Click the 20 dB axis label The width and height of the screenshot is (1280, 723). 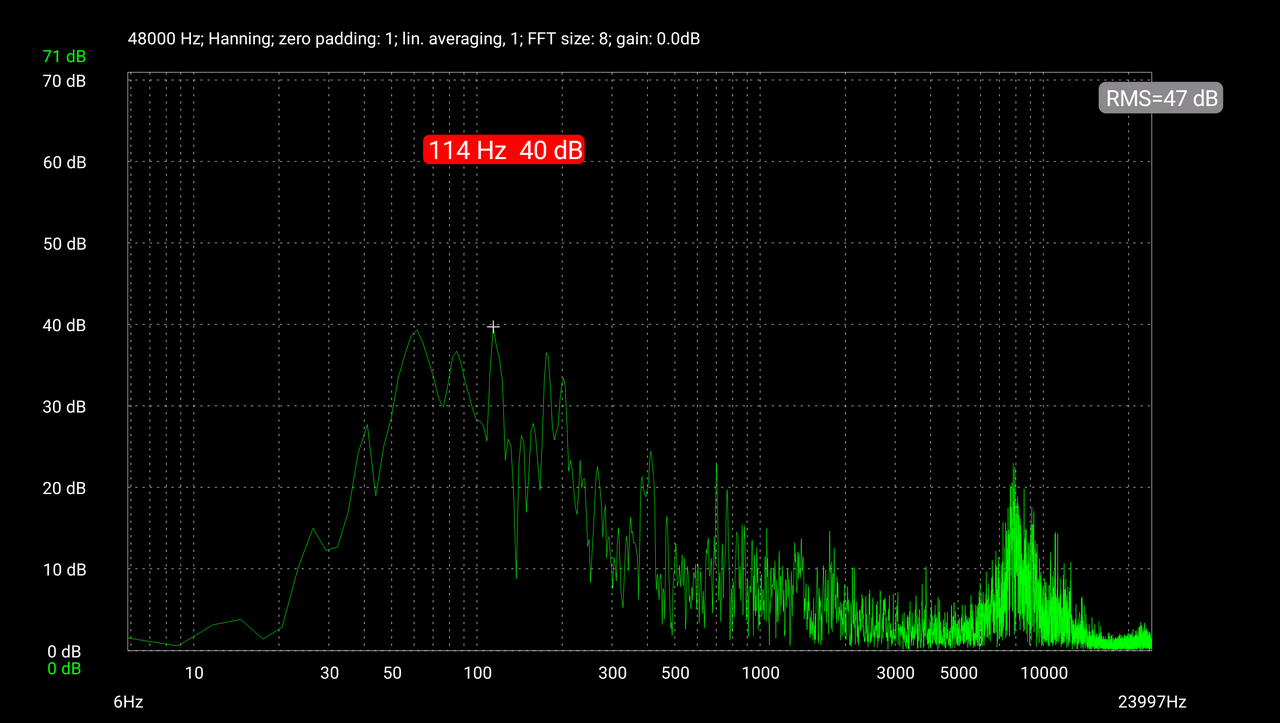point(65,488)
